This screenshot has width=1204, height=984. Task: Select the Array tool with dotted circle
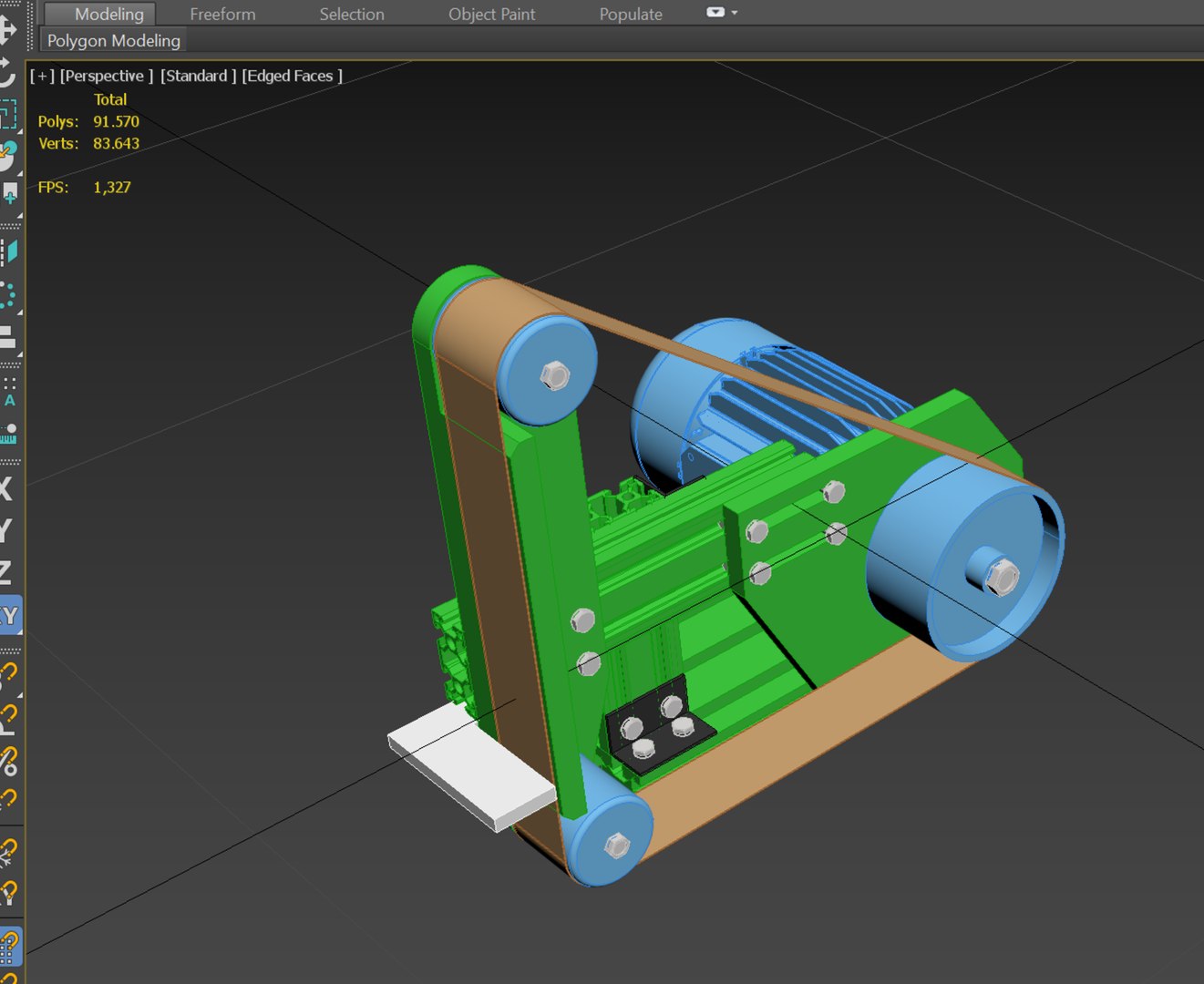tap(8, 295)
